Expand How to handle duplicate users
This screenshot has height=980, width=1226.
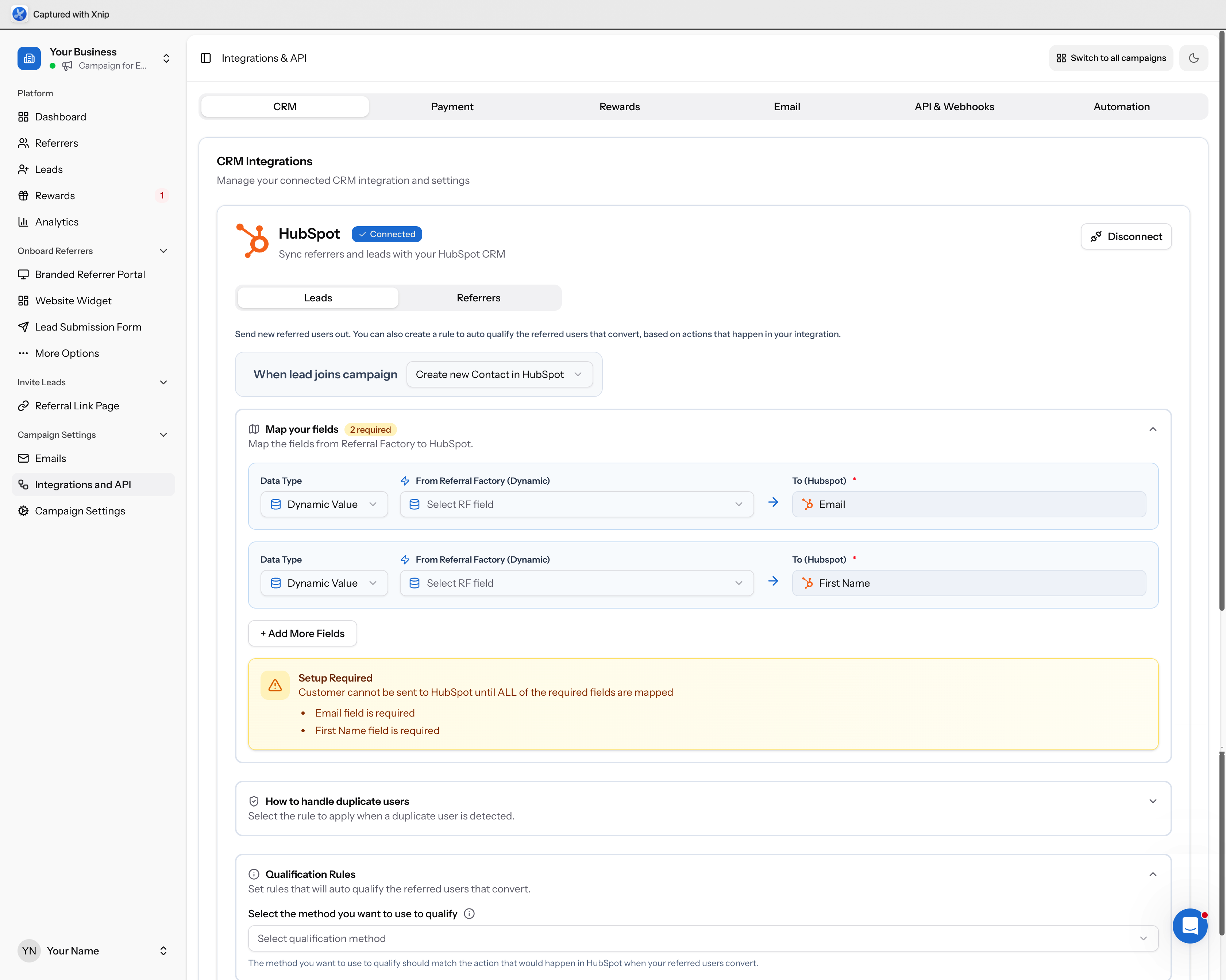coord(1153,801)
